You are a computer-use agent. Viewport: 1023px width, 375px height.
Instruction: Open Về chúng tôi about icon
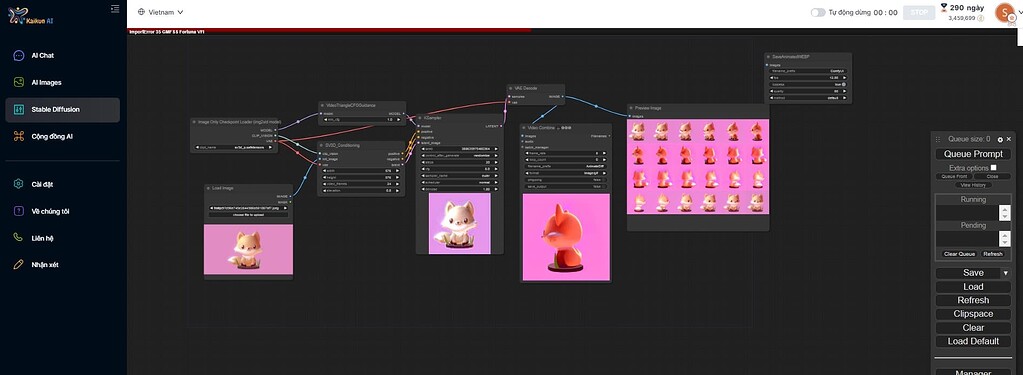[x=19, y=211]
